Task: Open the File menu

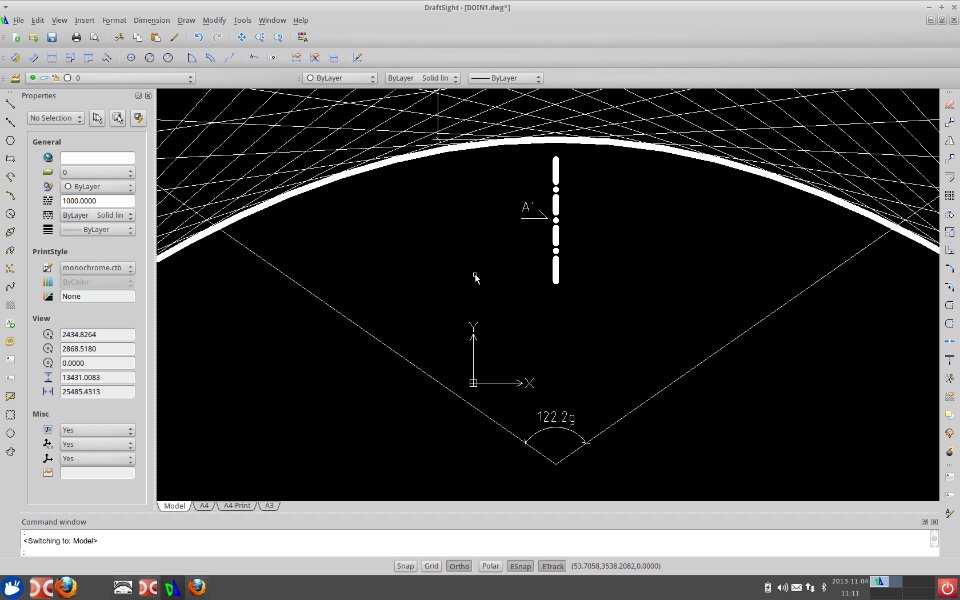Action: pos(18,20)
